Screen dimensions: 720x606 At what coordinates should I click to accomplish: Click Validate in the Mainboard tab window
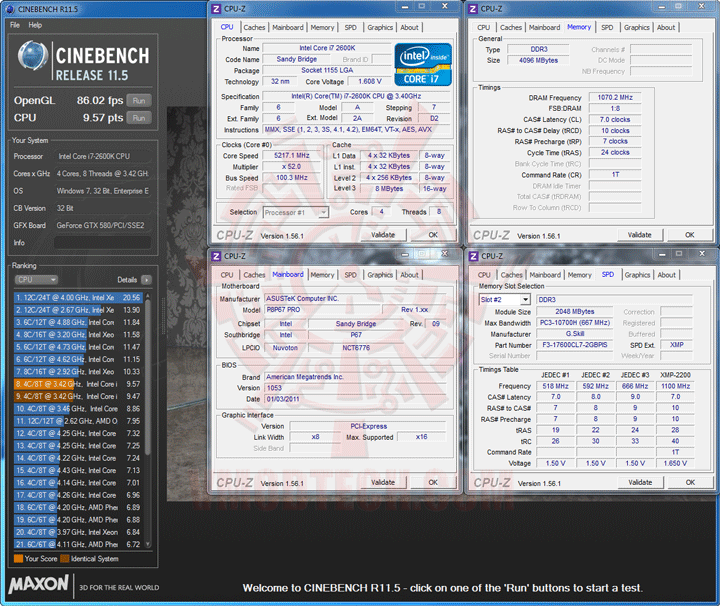point(383,482)
